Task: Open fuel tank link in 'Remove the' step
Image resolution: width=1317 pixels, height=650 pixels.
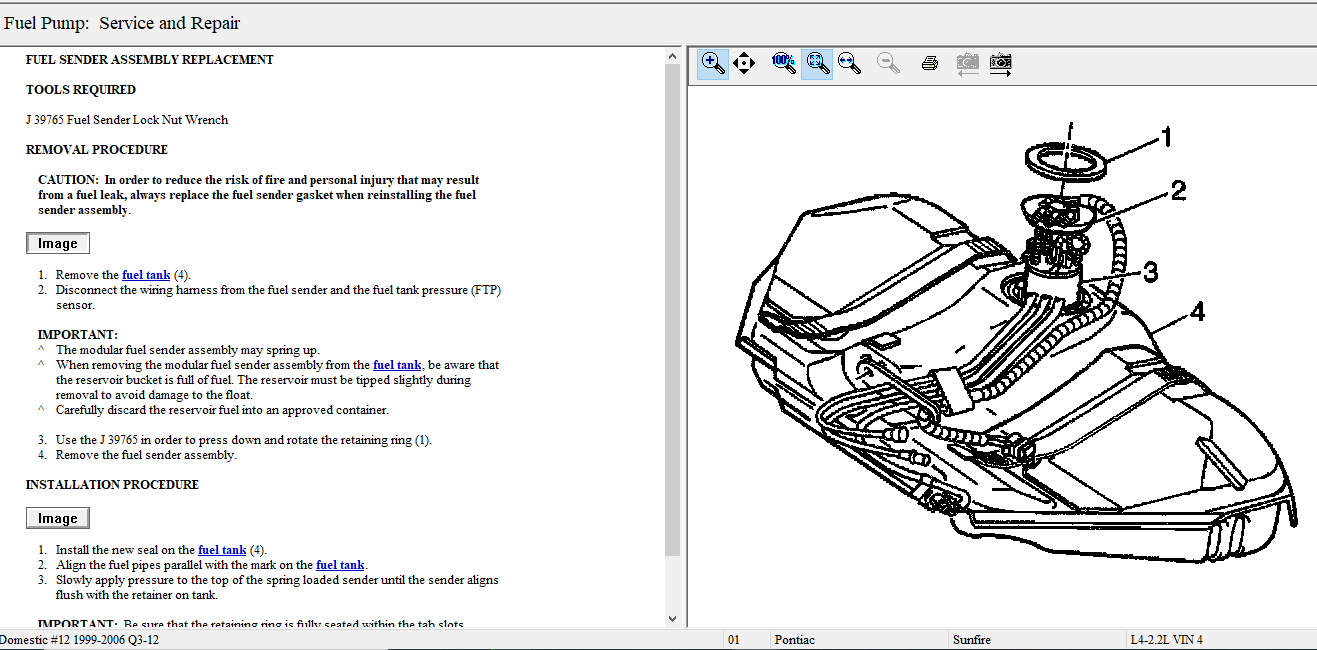Action: (x=146, y=275)
